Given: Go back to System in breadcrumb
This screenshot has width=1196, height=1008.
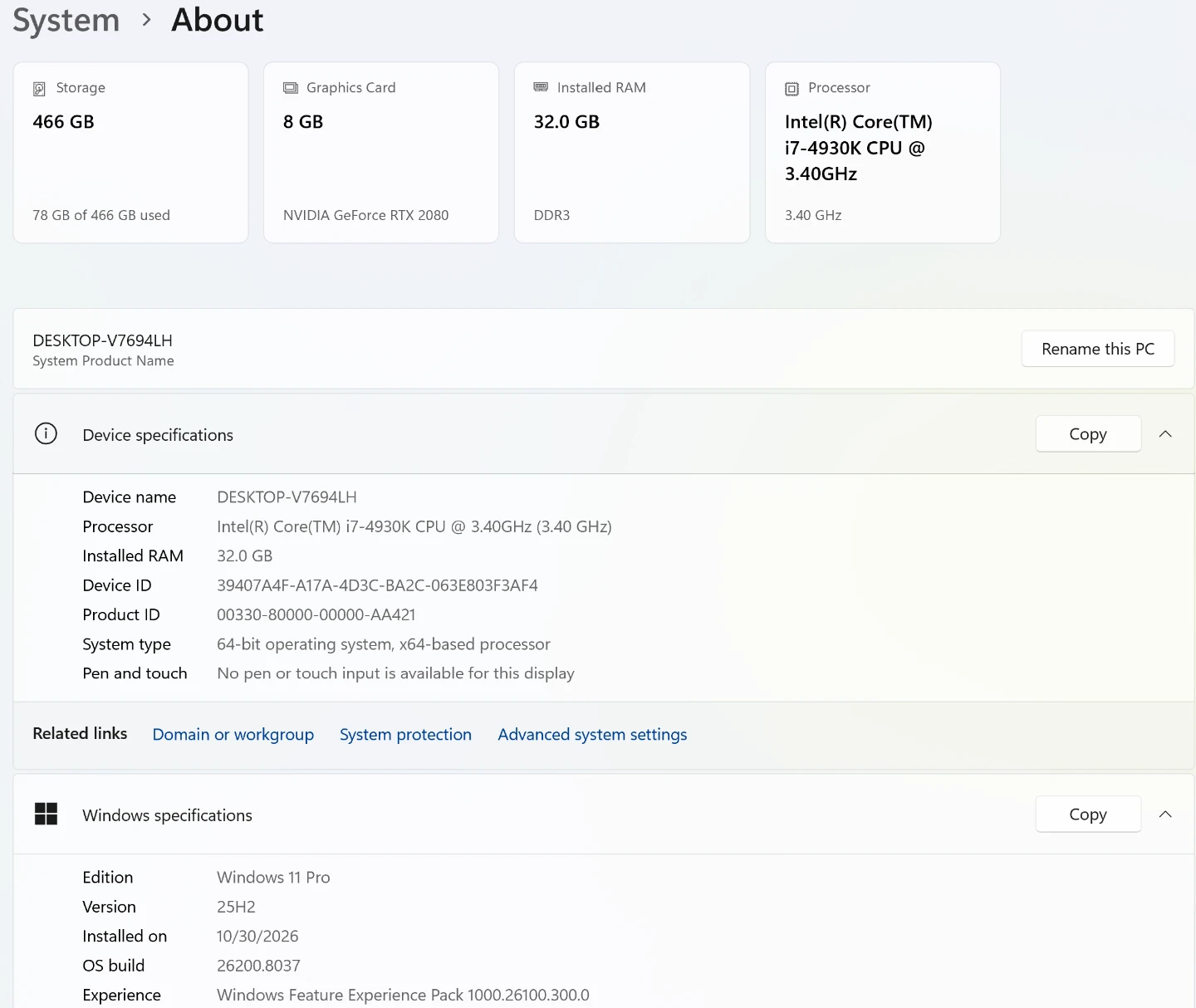Looking at the screenshot, I should click(66, 20).
